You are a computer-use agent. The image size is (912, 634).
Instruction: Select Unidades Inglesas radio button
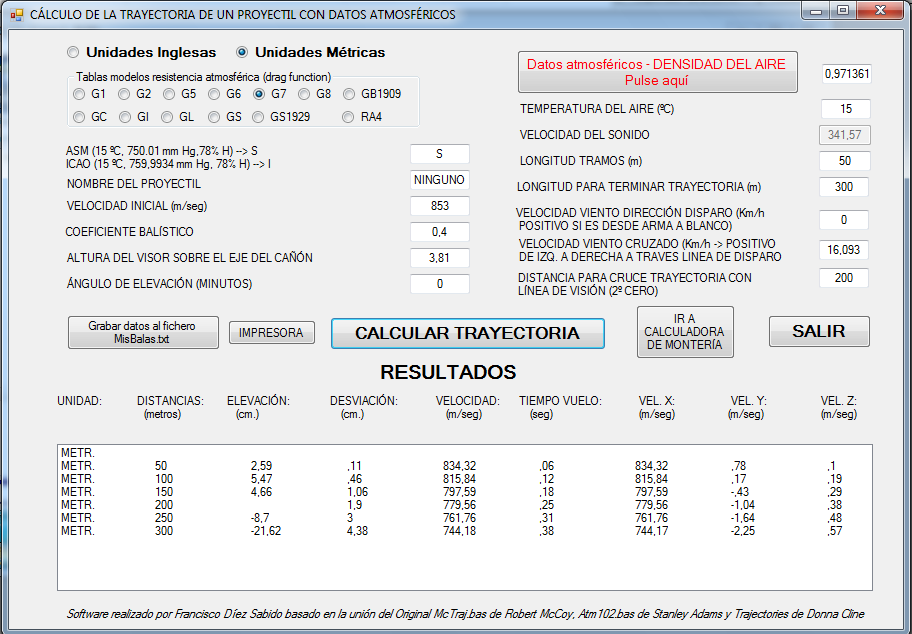pyautogui.click(x=73, y=52)
